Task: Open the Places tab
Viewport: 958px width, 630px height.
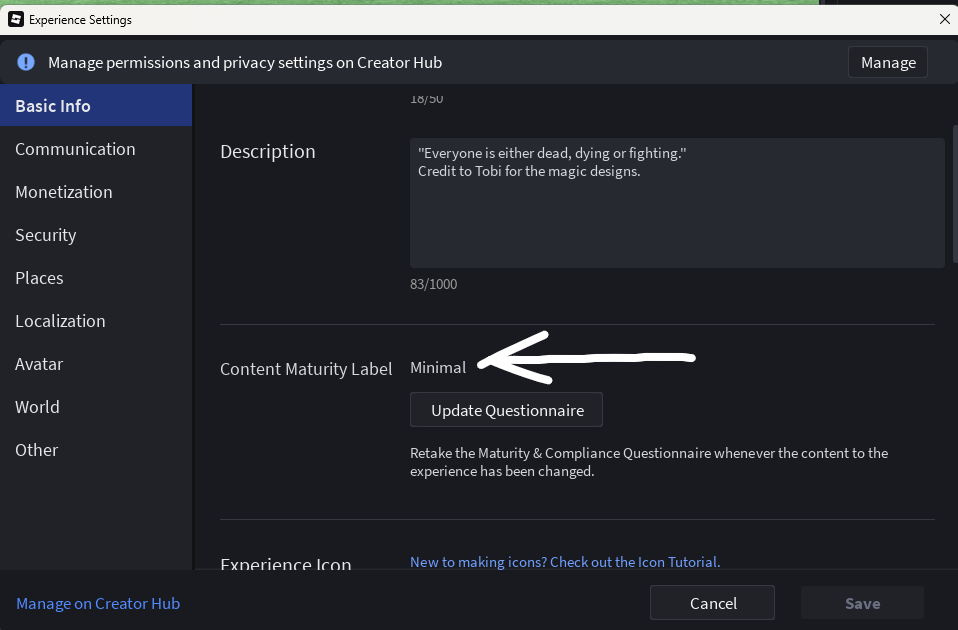Action: point(39,278)
